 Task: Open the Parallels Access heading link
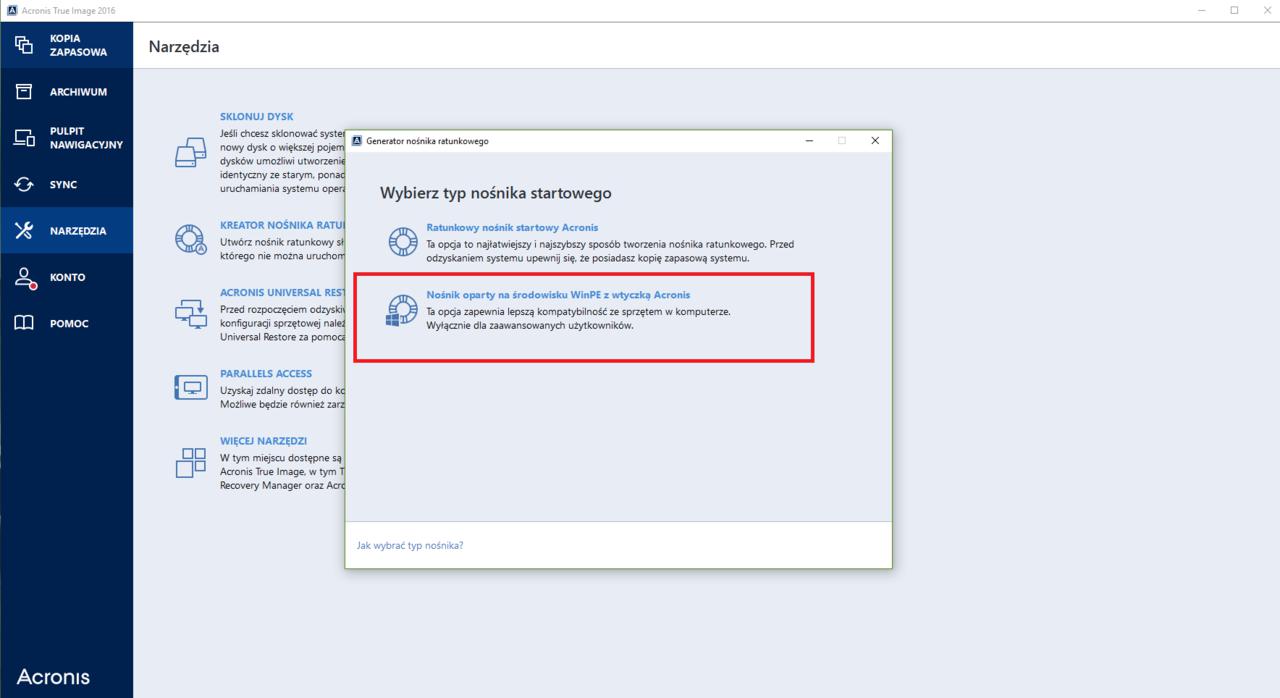coord(266,374)
